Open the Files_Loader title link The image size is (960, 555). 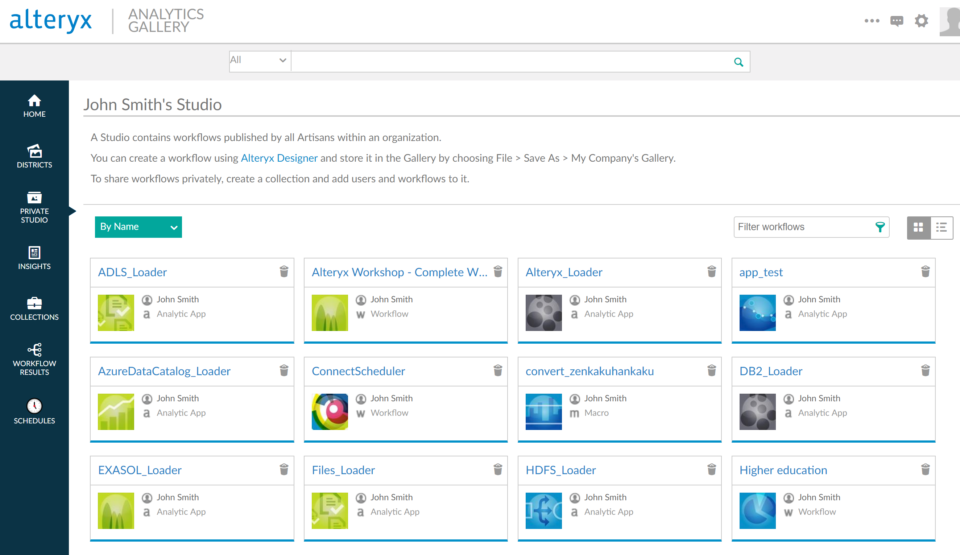click(343, 470)
